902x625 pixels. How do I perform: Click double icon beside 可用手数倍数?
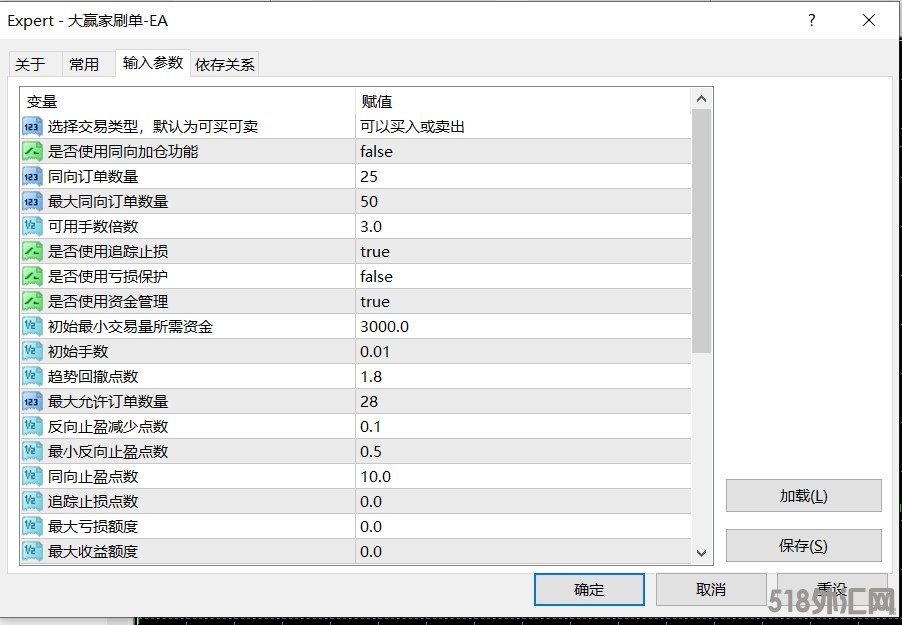(32, 226)
